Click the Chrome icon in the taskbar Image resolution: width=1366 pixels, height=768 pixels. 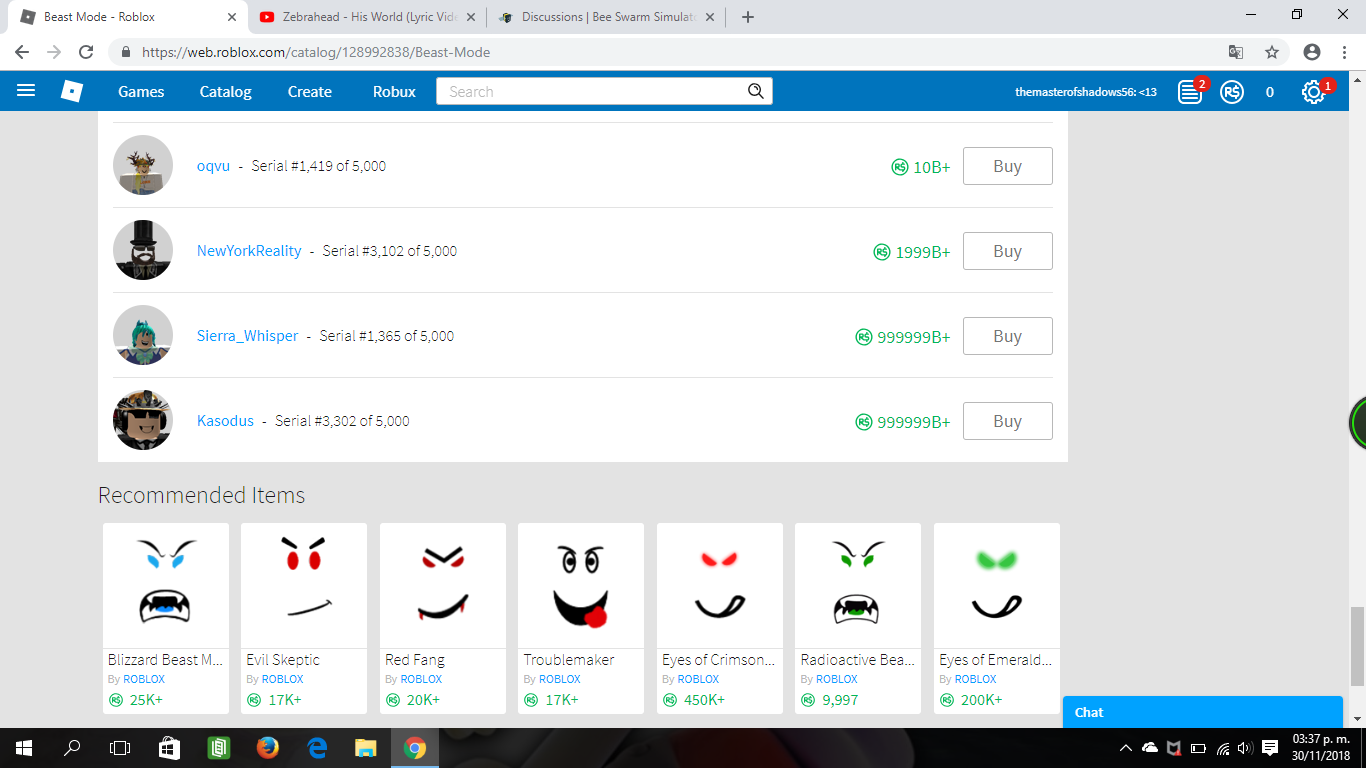coord(414,748)
